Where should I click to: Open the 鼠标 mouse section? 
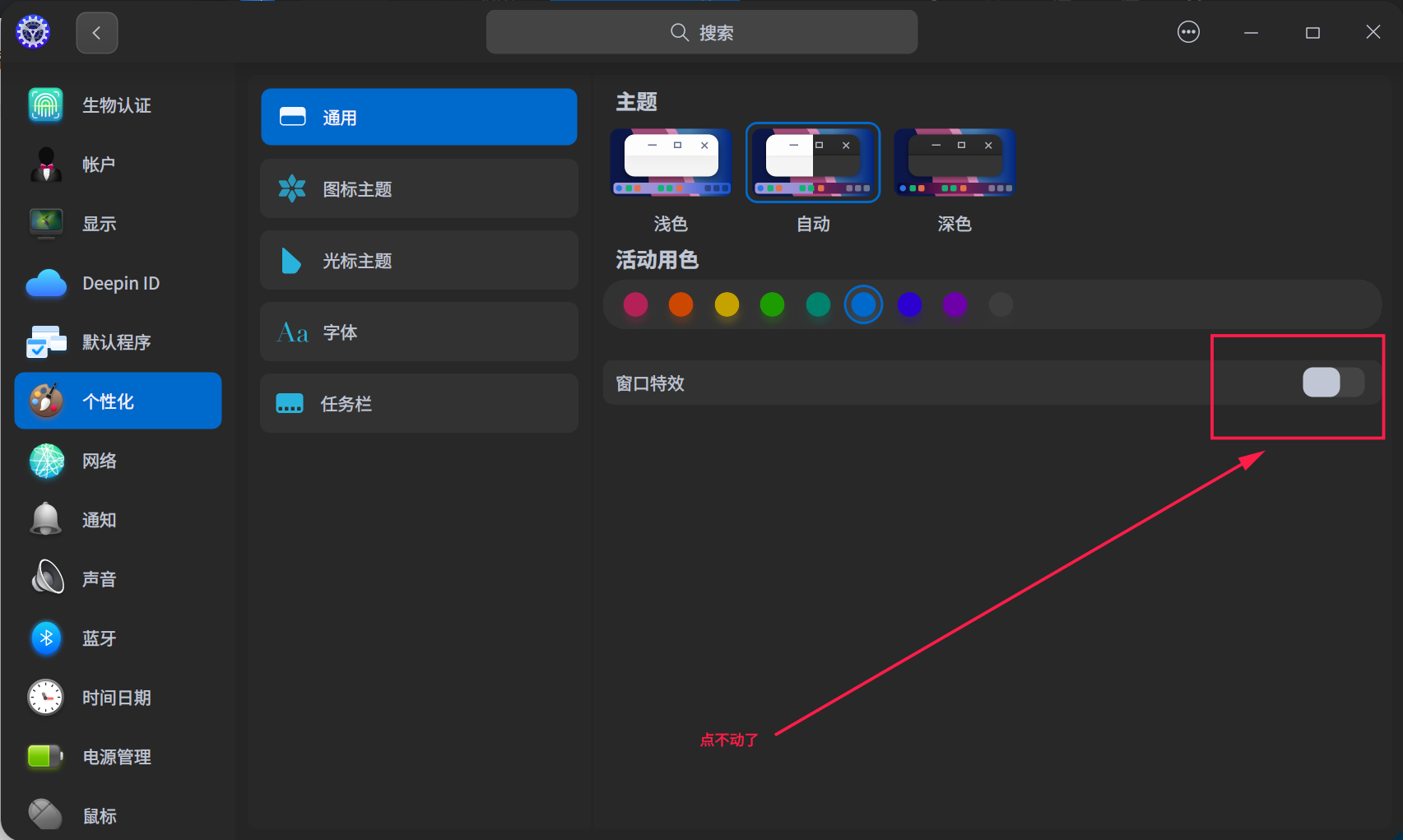(x=118, y=814)
